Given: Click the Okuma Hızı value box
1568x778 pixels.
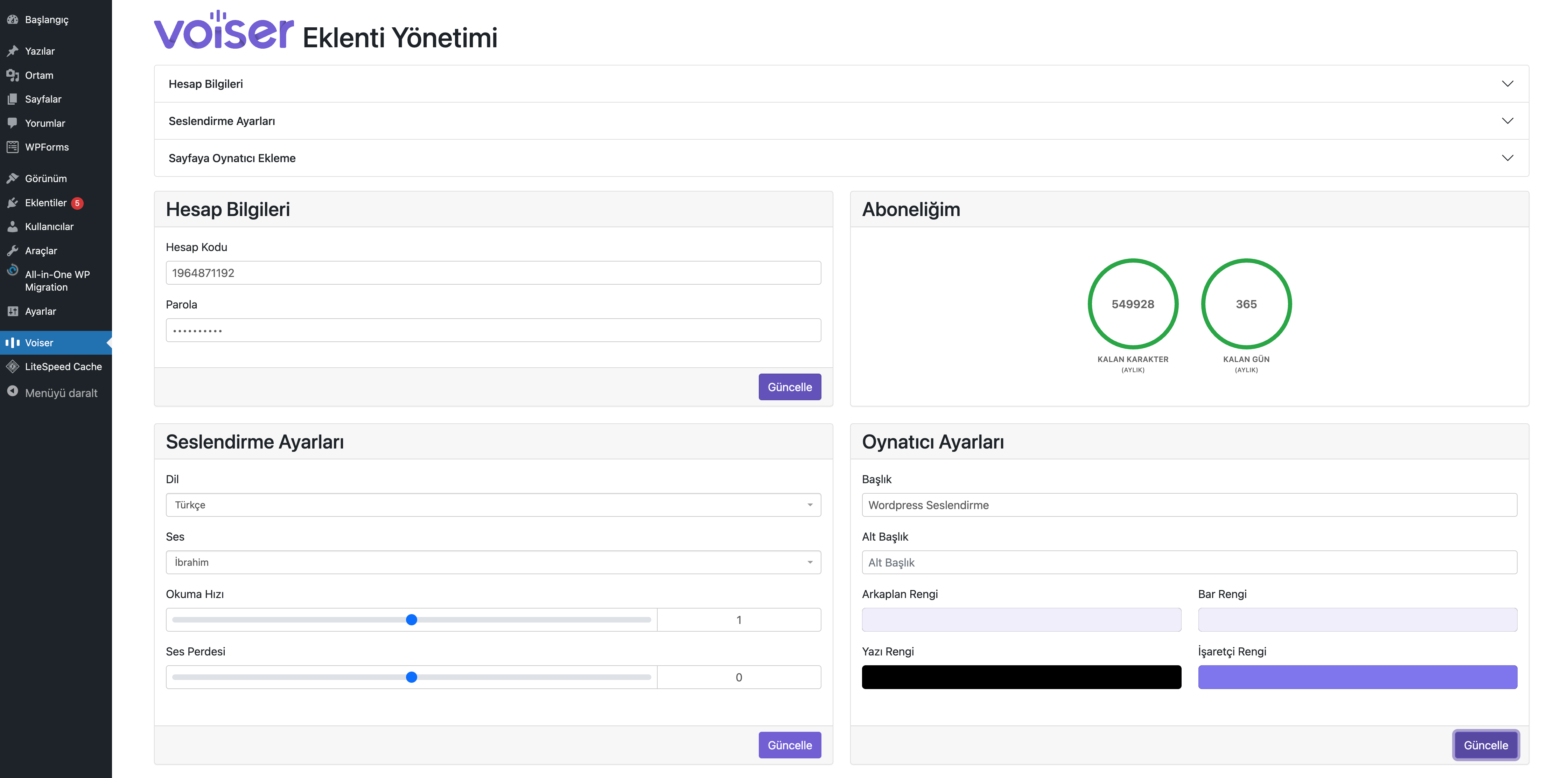Looking at the screenshot, I should click(739, 620).
